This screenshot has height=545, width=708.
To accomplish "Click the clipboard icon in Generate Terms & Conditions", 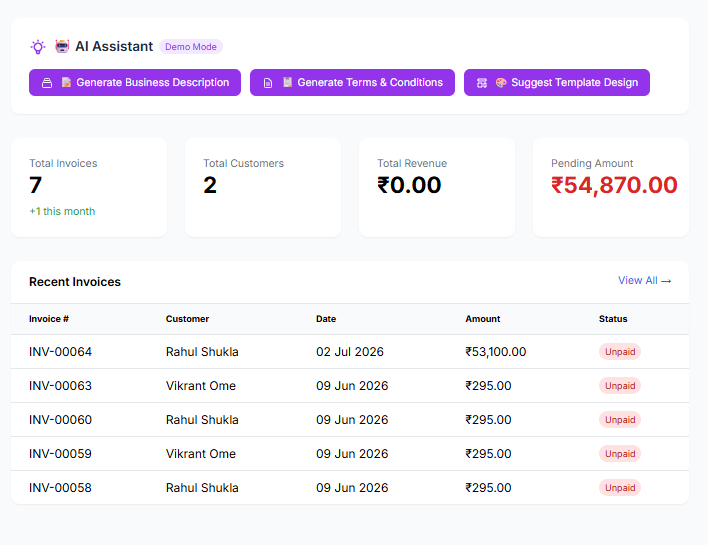I will click(x=287, y=82).
